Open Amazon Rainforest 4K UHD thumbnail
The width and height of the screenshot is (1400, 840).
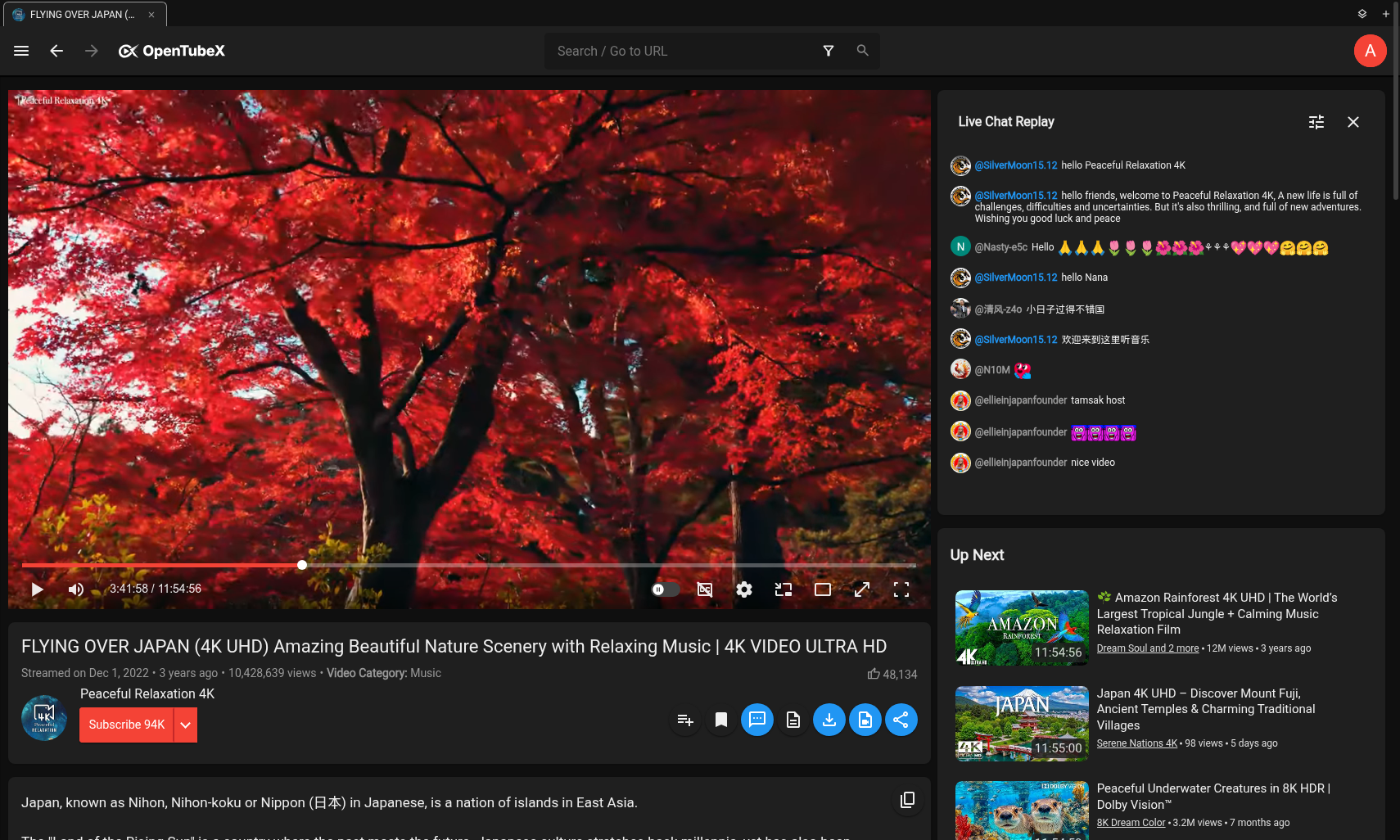point(1022,628)
